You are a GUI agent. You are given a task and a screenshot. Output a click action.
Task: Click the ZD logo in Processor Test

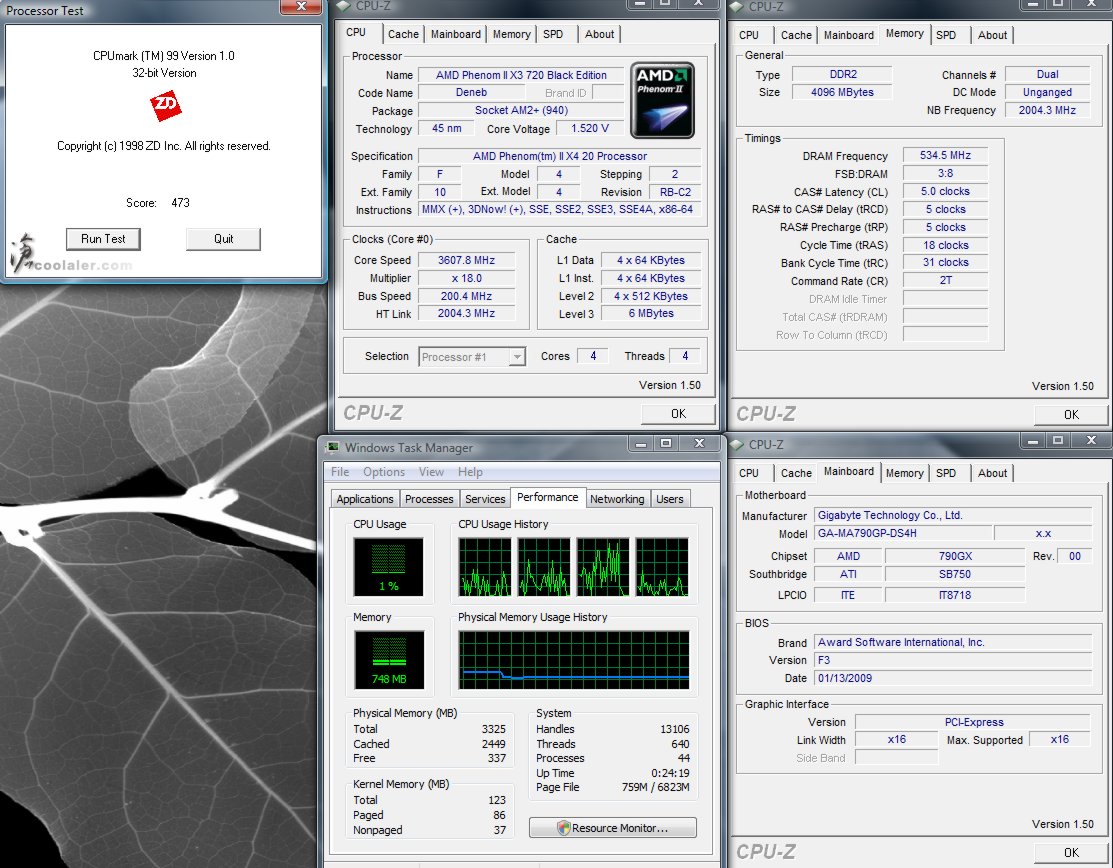coord(166,106)
